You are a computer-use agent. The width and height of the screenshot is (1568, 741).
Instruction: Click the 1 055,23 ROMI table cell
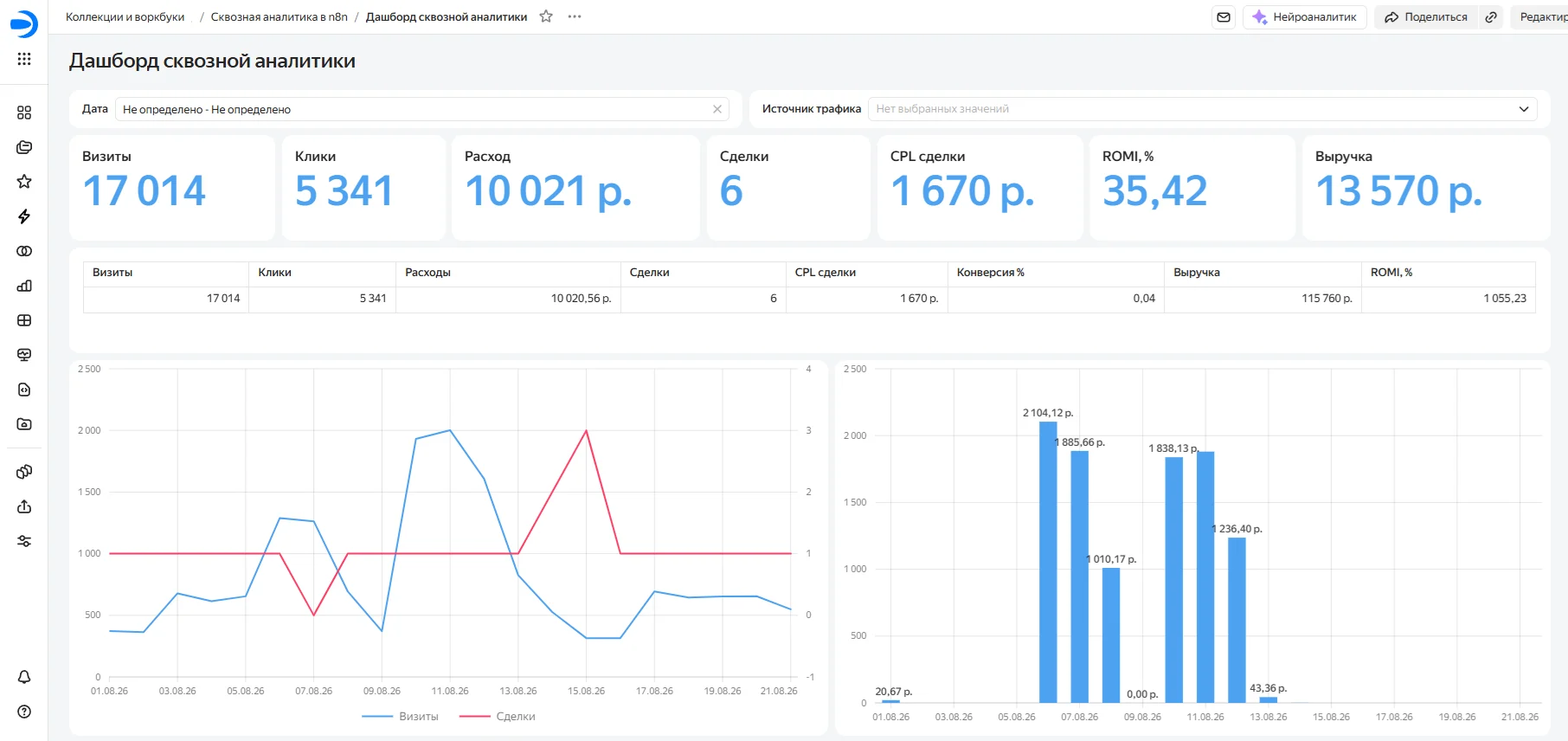[1449, 299]
